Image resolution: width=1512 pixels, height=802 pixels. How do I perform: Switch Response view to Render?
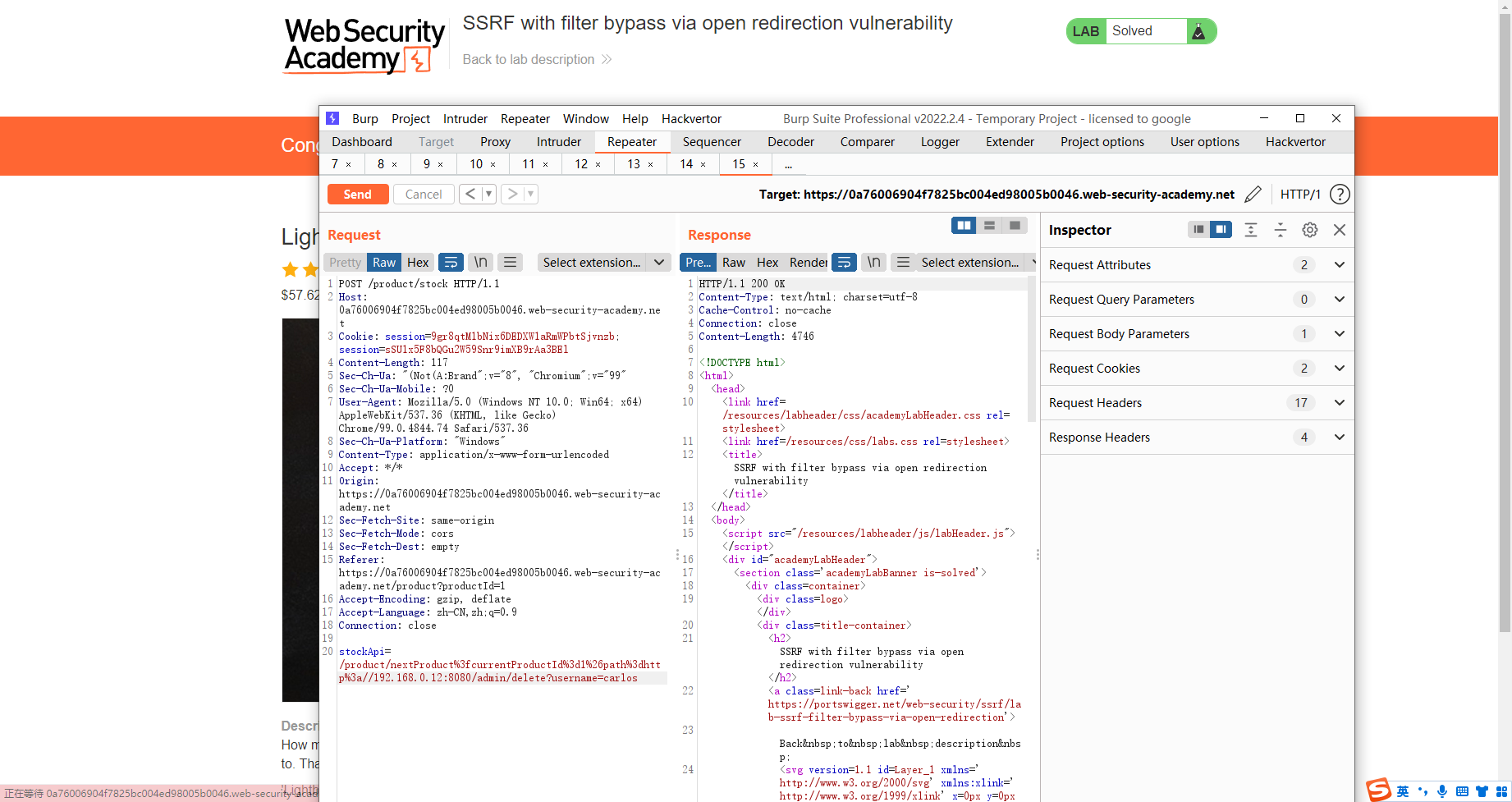(809, 263)
